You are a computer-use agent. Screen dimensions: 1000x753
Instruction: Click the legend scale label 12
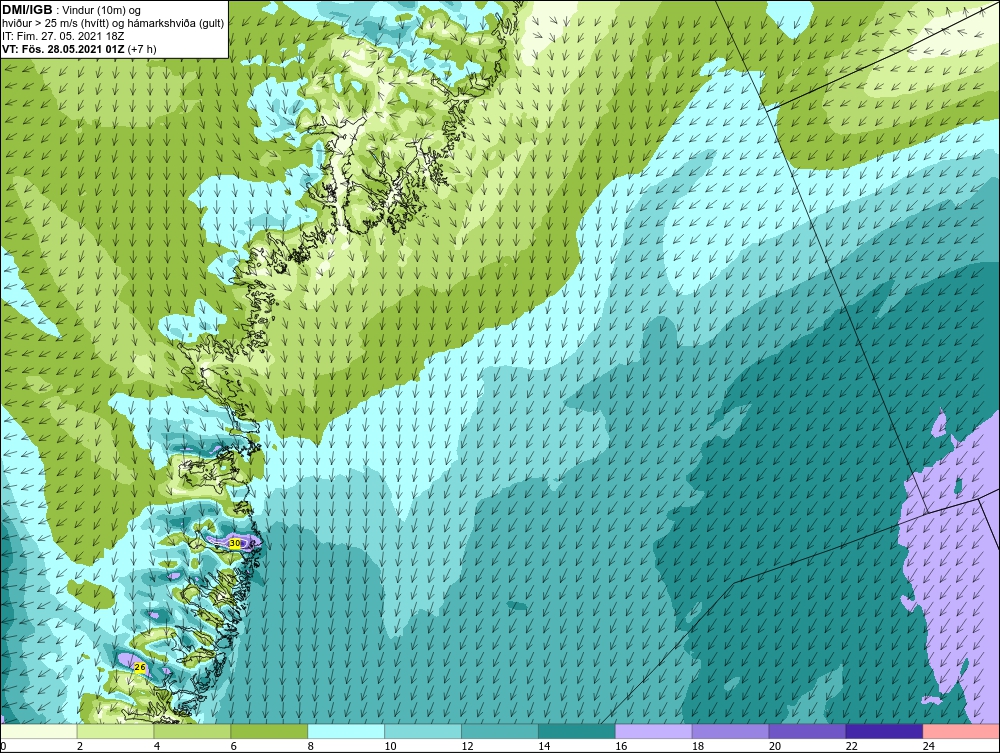(x=467, y=746)
